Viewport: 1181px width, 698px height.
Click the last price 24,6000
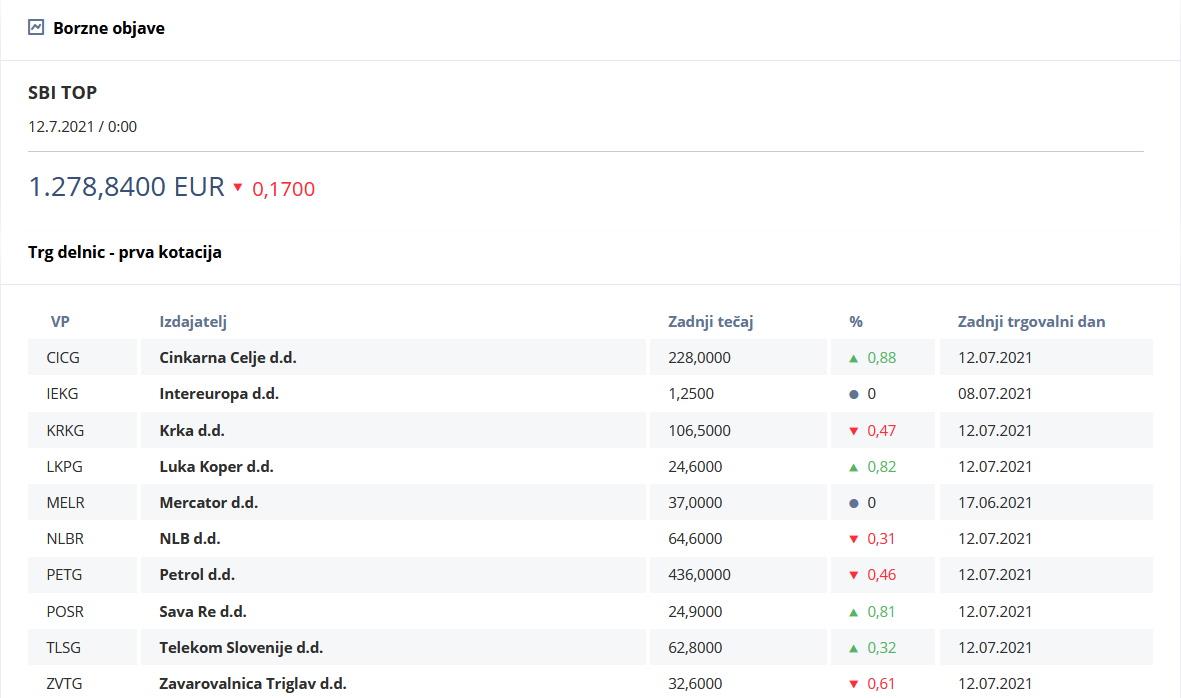coord(695,467)
